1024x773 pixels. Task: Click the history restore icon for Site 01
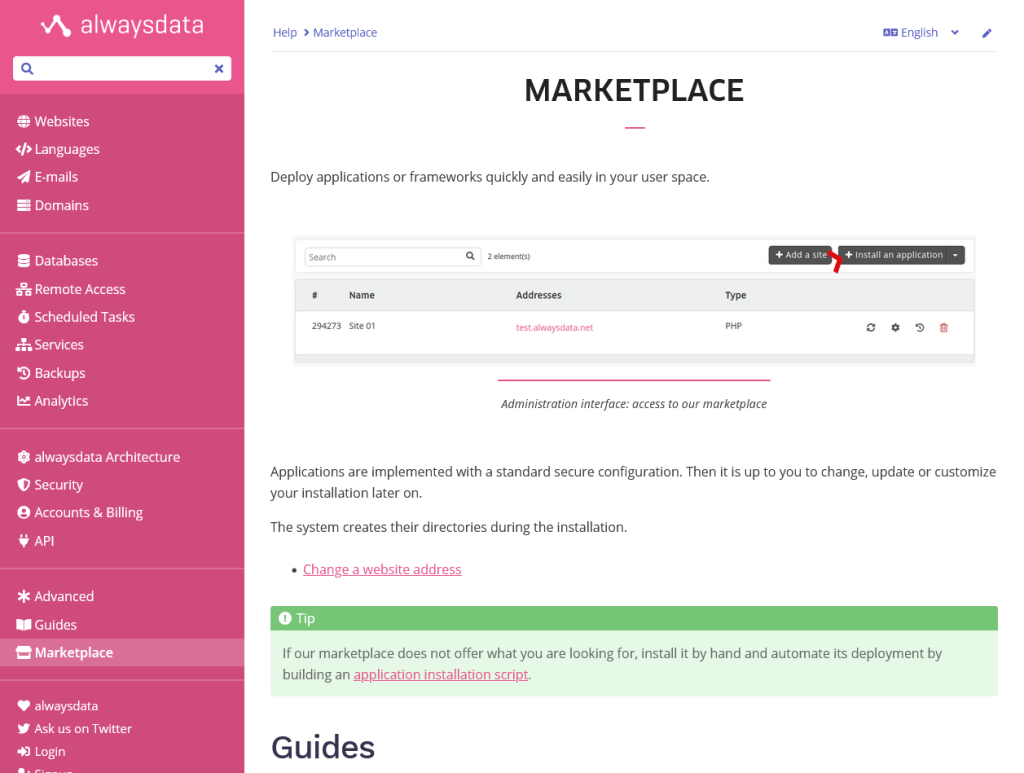pos(919,327)
